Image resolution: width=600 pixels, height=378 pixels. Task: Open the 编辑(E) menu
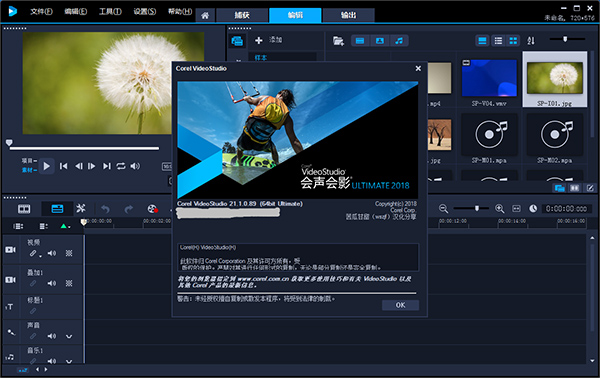pos(76,11)
